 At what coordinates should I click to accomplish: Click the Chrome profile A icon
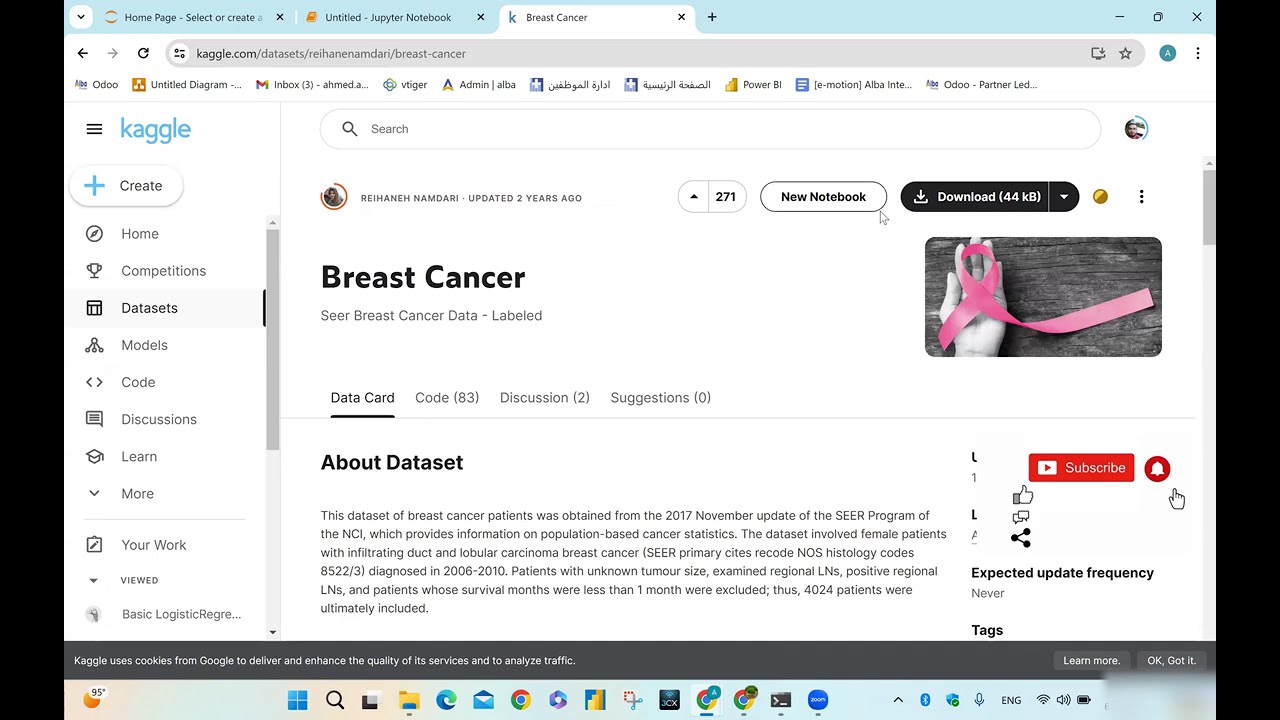(1167, 53)
